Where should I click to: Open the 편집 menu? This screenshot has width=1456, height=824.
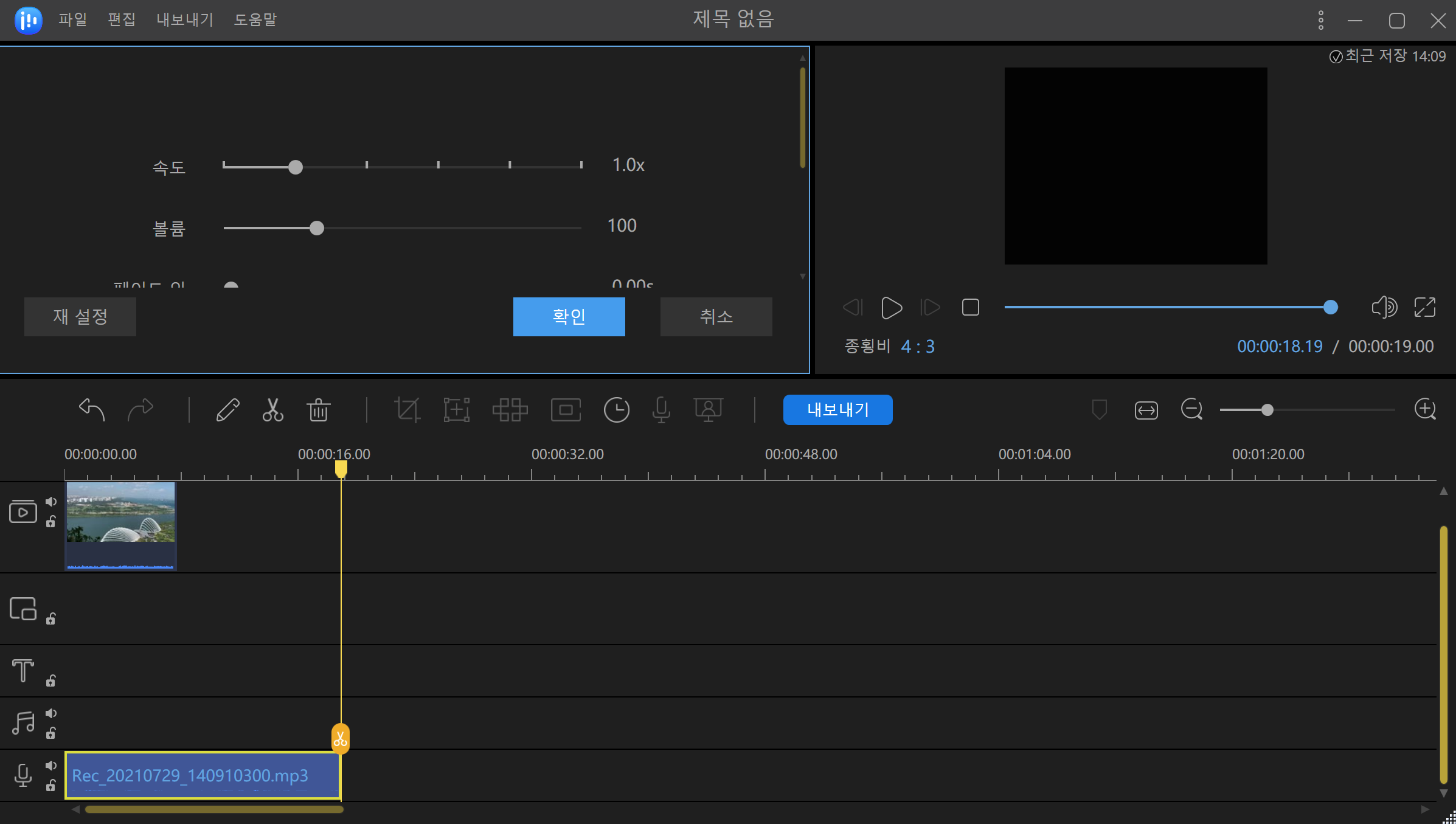[x=121, y=19]
